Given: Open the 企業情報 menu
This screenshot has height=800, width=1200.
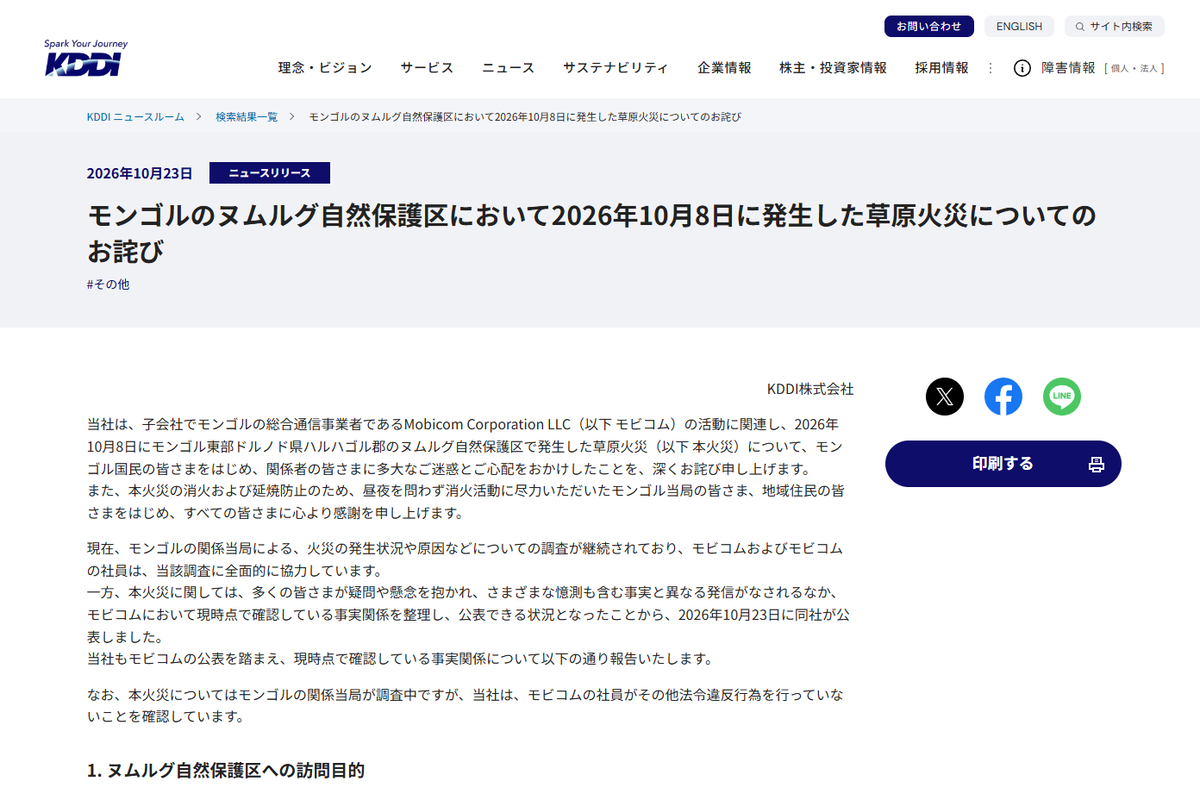Looking at the screenshot, I should 724,68.
